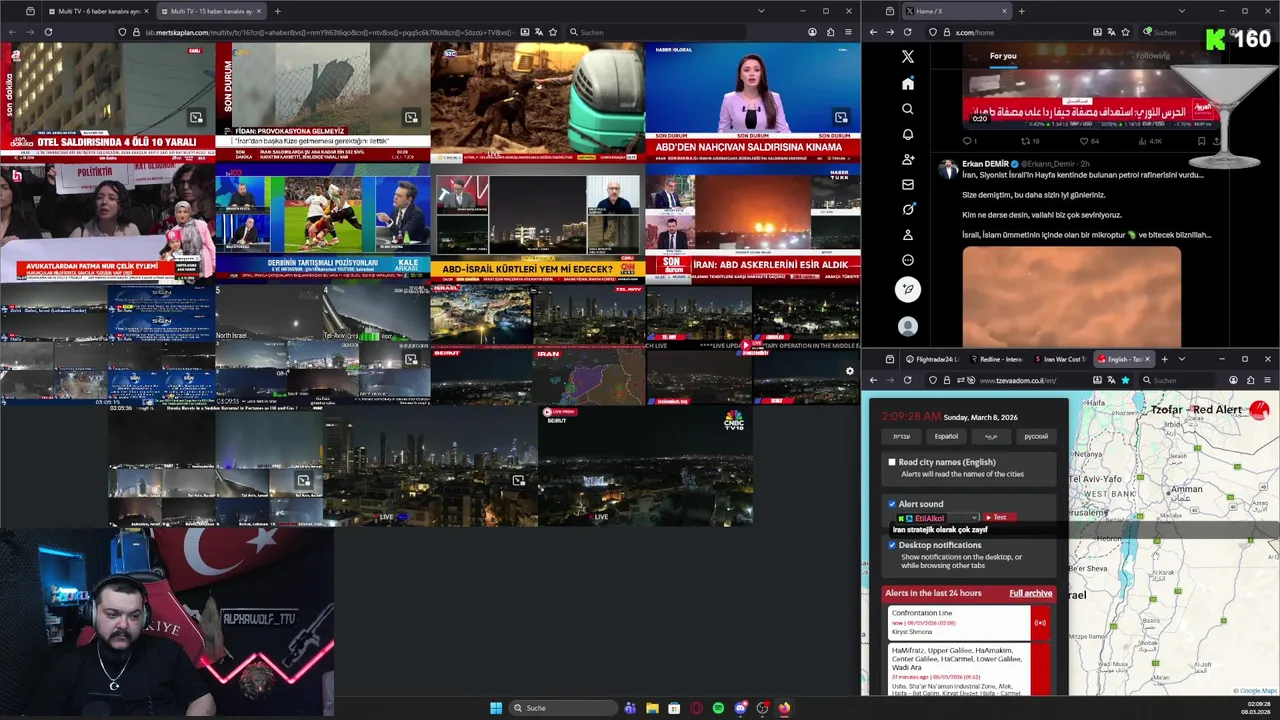Compose a new post on X
Viewport: 1280px width, 720px height.
908,290
